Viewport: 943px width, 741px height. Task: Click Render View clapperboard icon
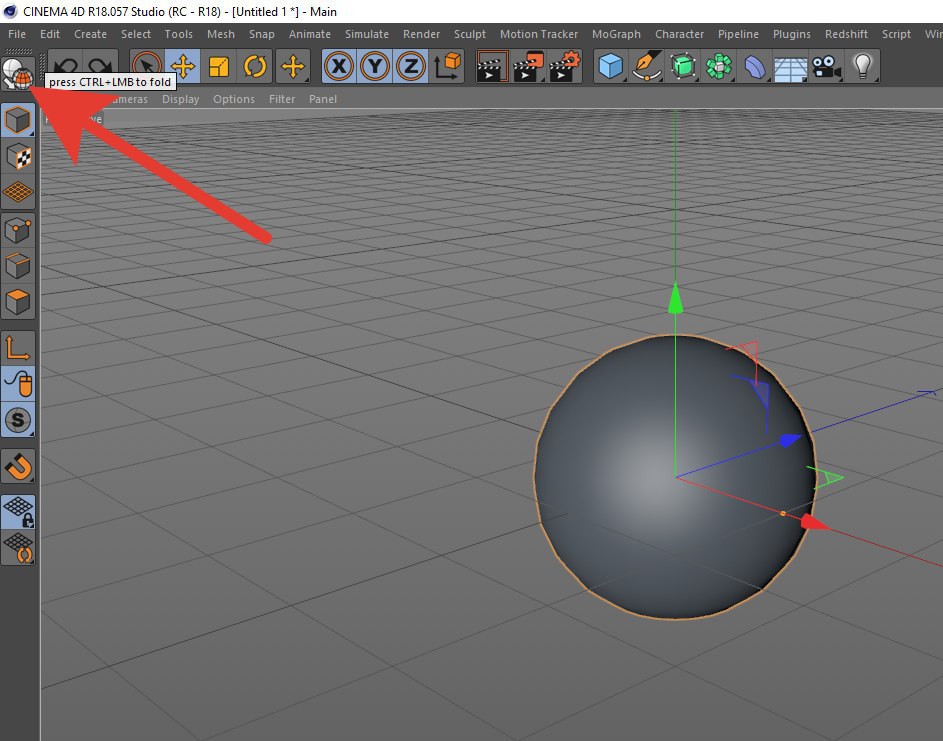point(493,66)
